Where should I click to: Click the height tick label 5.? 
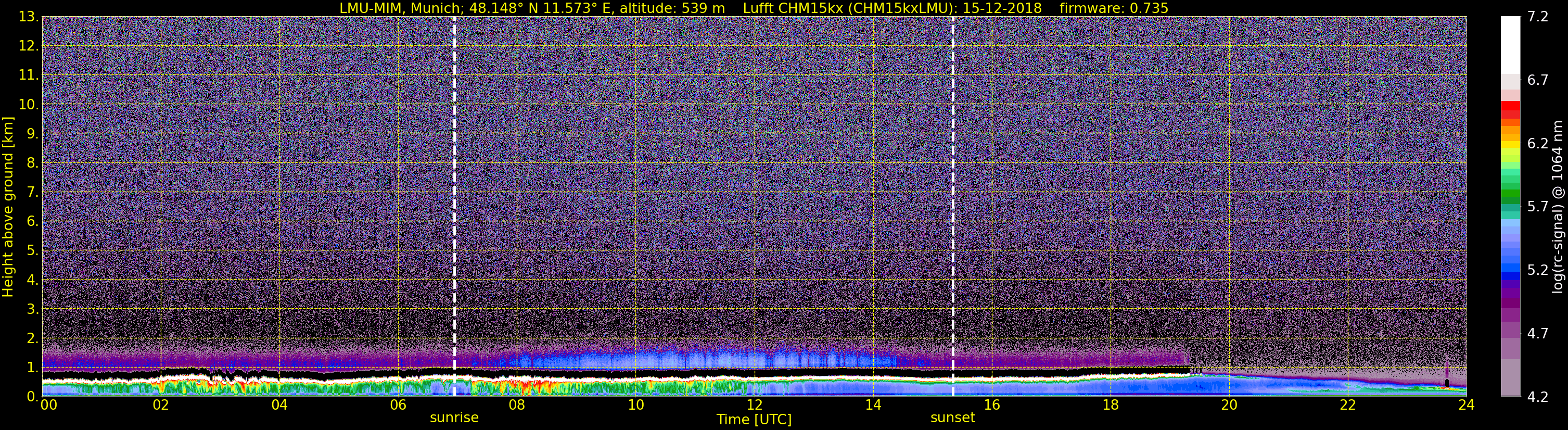[33, 251]
